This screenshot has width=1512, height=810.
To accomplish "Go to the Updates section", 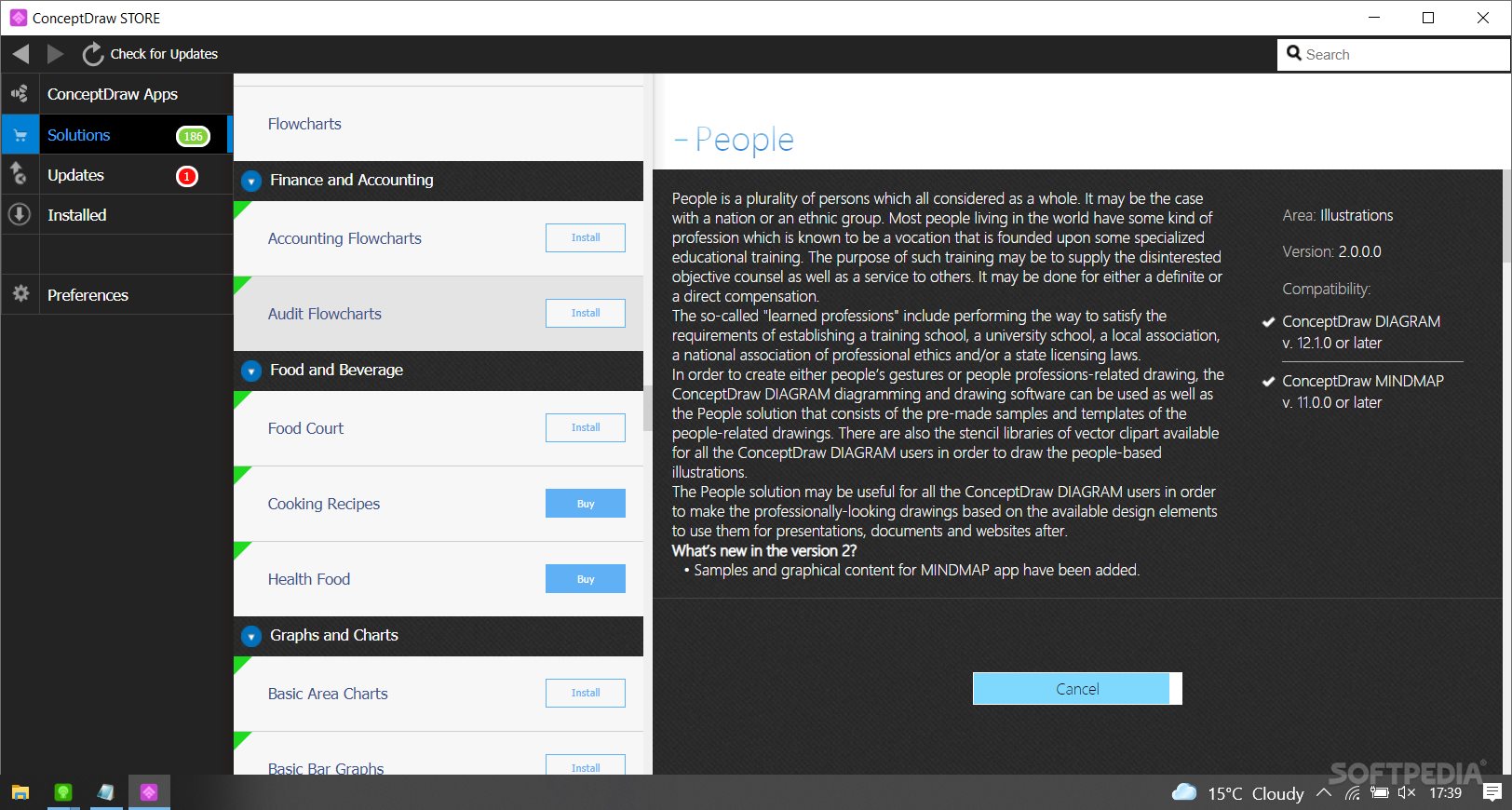I will [x=75, y=175].
